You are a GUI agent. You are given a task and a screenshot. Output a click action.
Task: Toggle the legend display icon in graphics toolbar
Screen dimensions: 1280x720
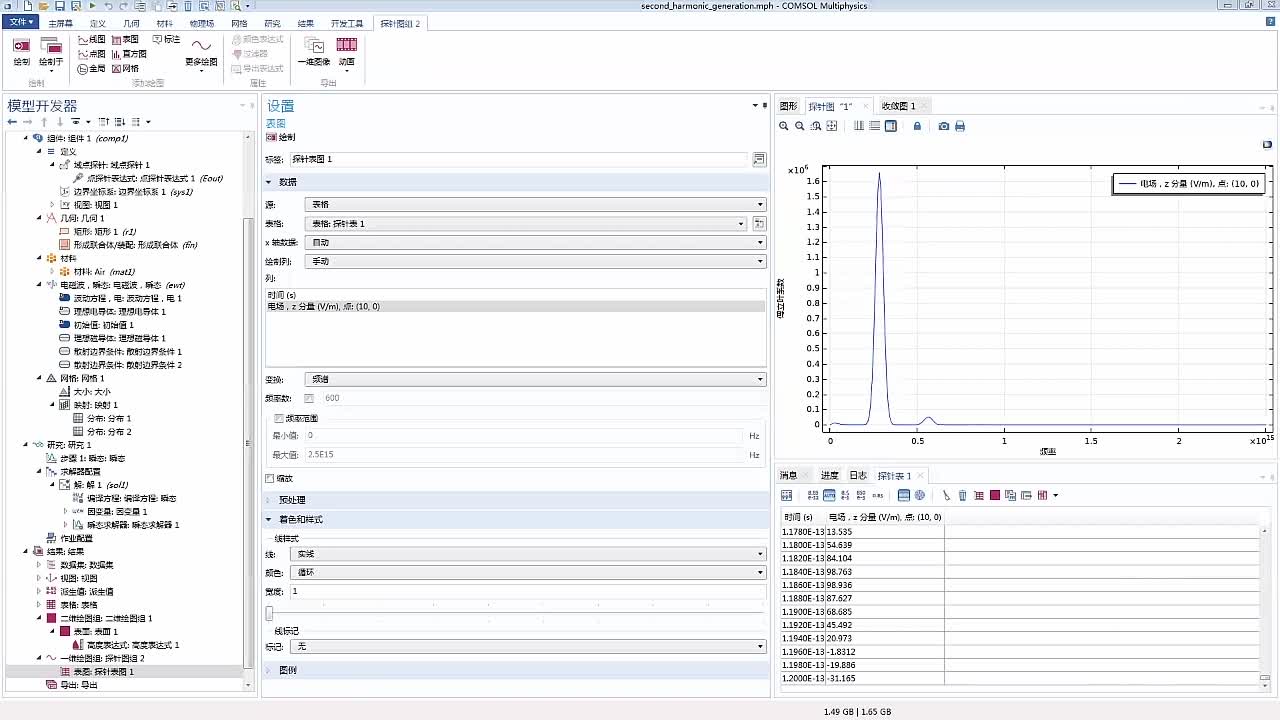[x=891, y=126]
